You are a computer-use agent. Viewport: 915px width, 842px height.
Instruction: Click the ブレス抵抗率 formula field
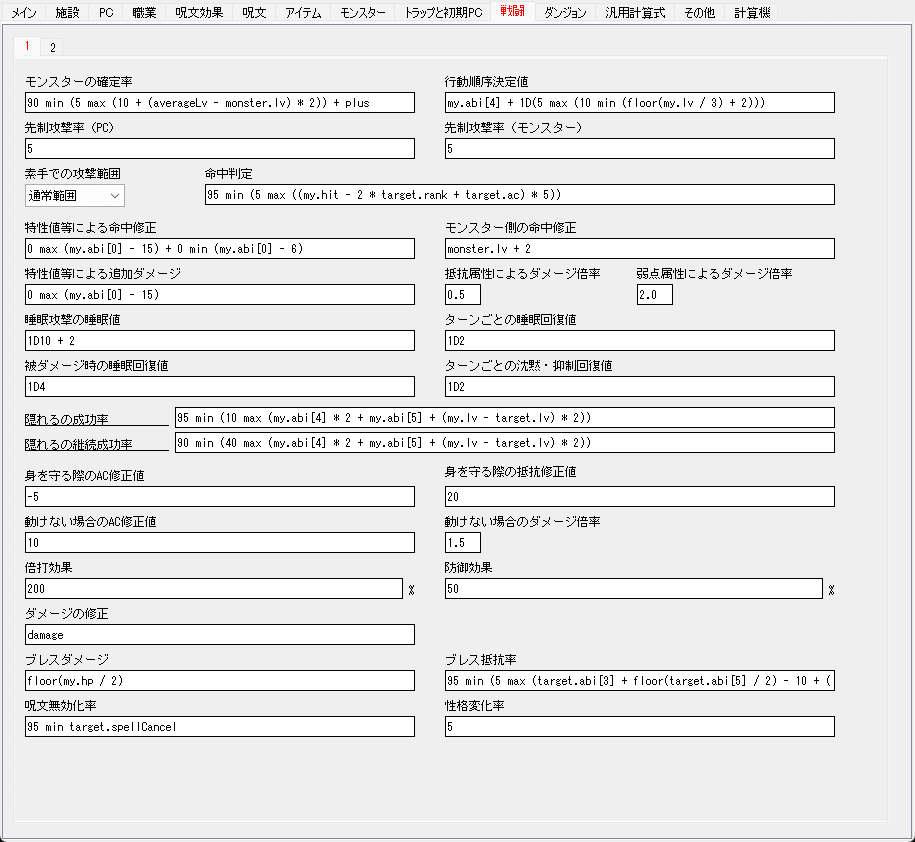(640, 680)
